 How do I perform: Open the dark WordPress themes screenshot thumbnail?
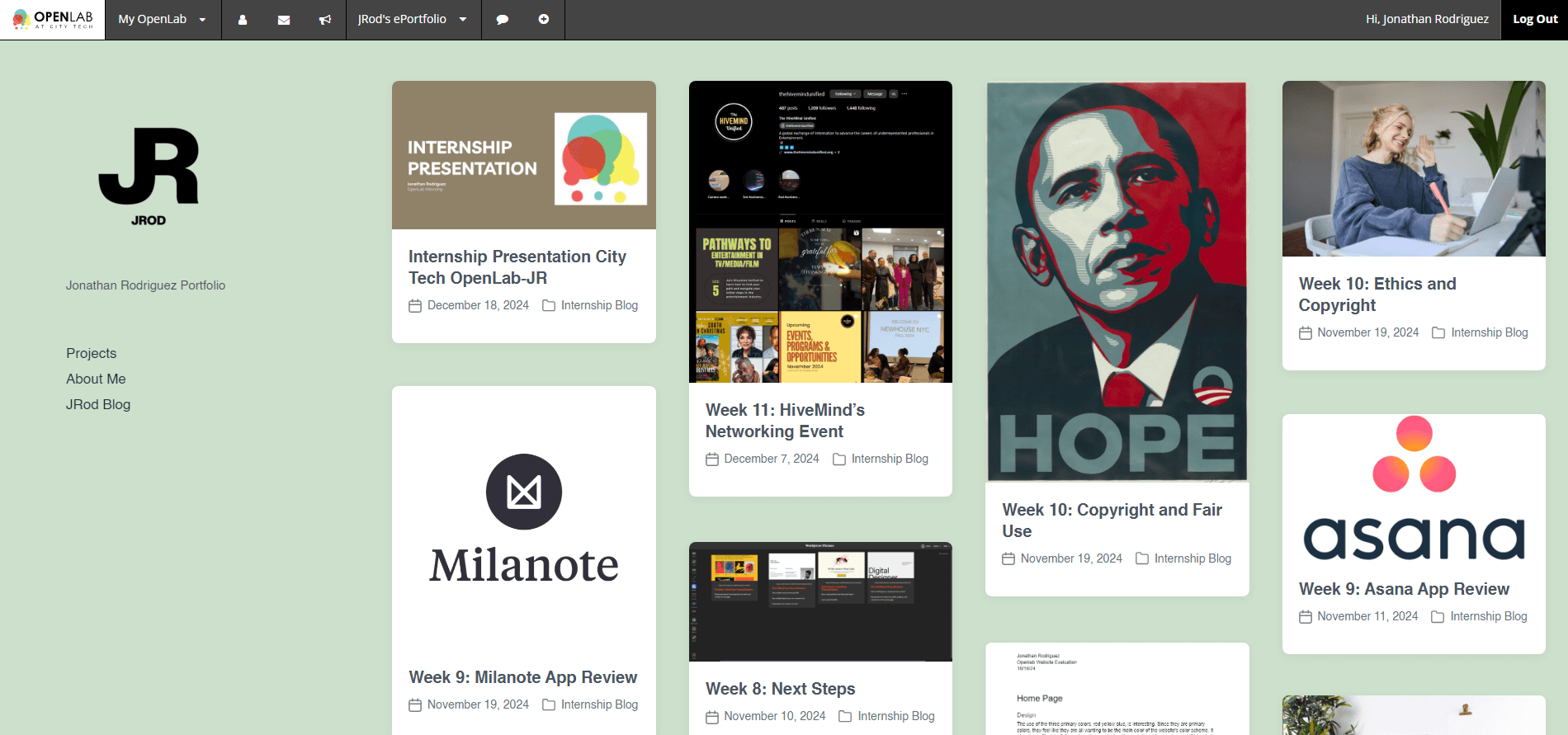tap(820, 601)
